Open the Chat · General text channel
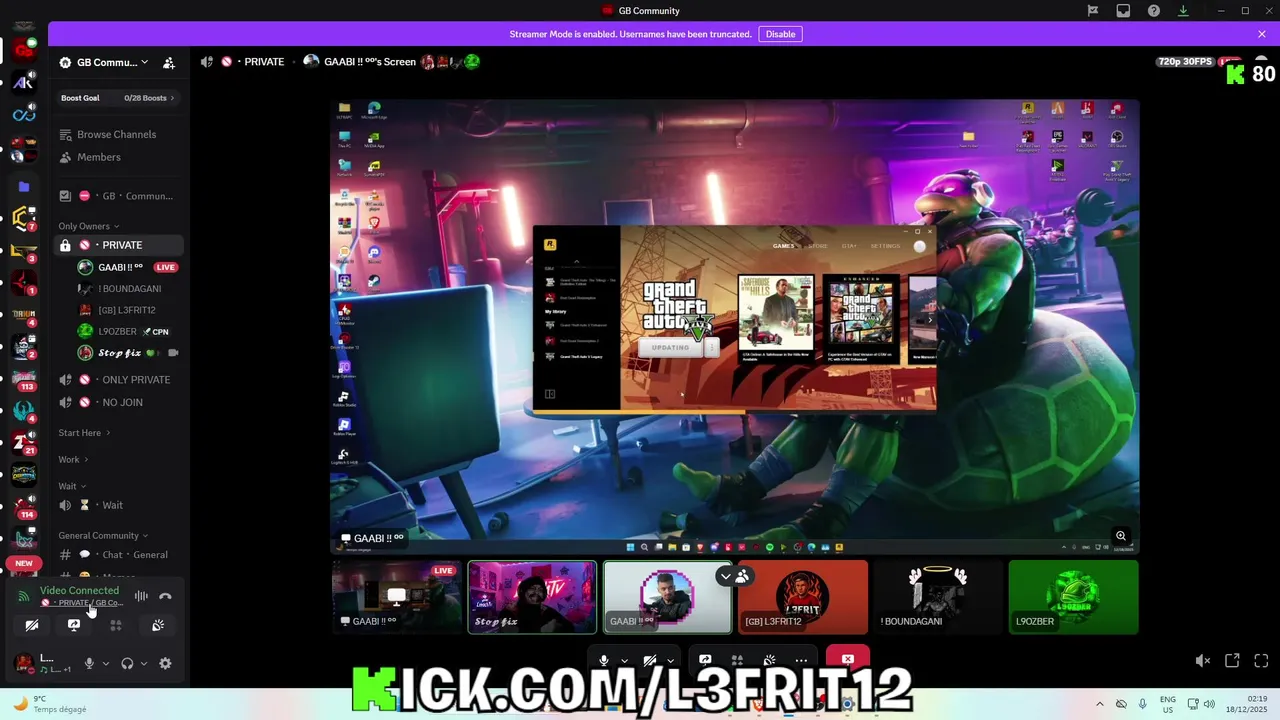This screenshot has height=720, width=1280. click(119, 555)
